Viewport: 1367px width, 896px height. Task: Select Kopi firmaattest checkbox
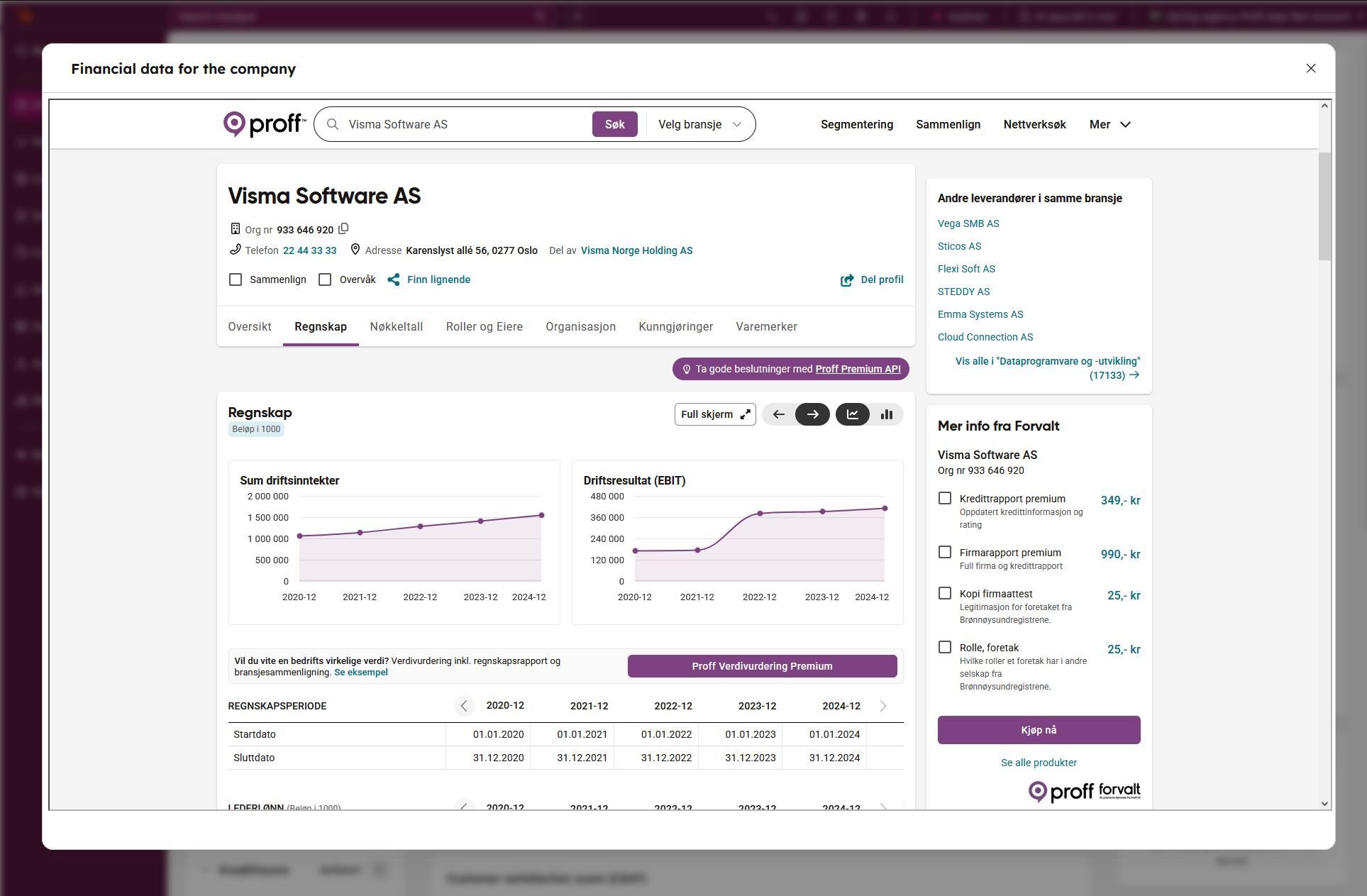[x=944, y=593]
